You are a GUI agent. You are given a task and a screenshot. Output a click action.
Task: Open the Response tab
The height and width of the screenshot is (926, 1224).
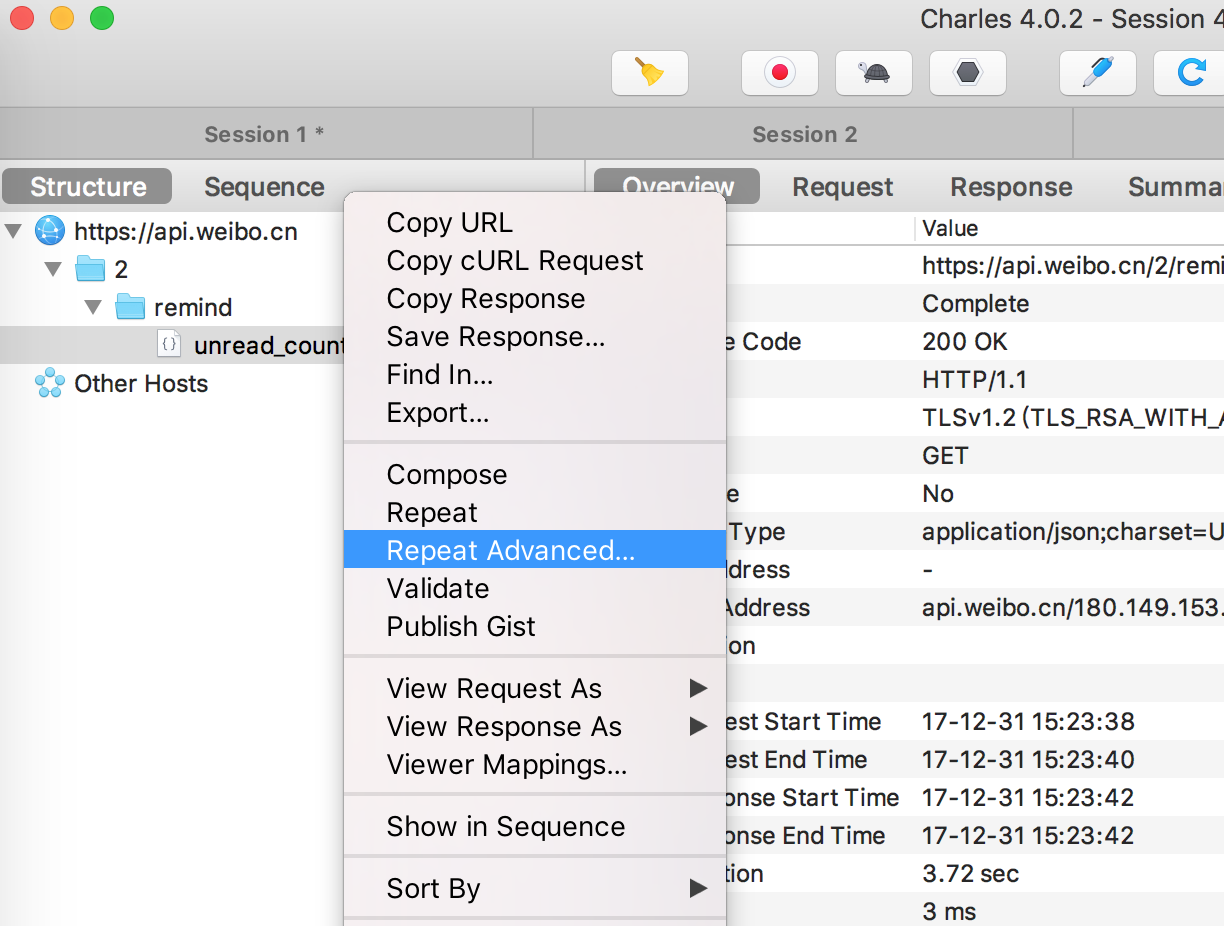coord(1011,187)
